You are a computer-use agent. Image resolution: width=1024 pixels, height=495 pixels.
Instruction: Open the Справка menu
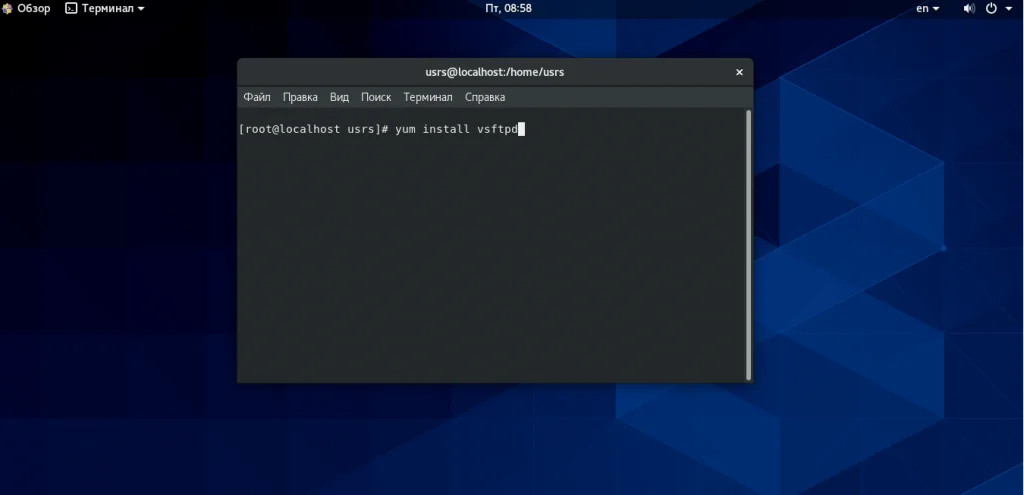pyautogui.click(x=485, y=97)
